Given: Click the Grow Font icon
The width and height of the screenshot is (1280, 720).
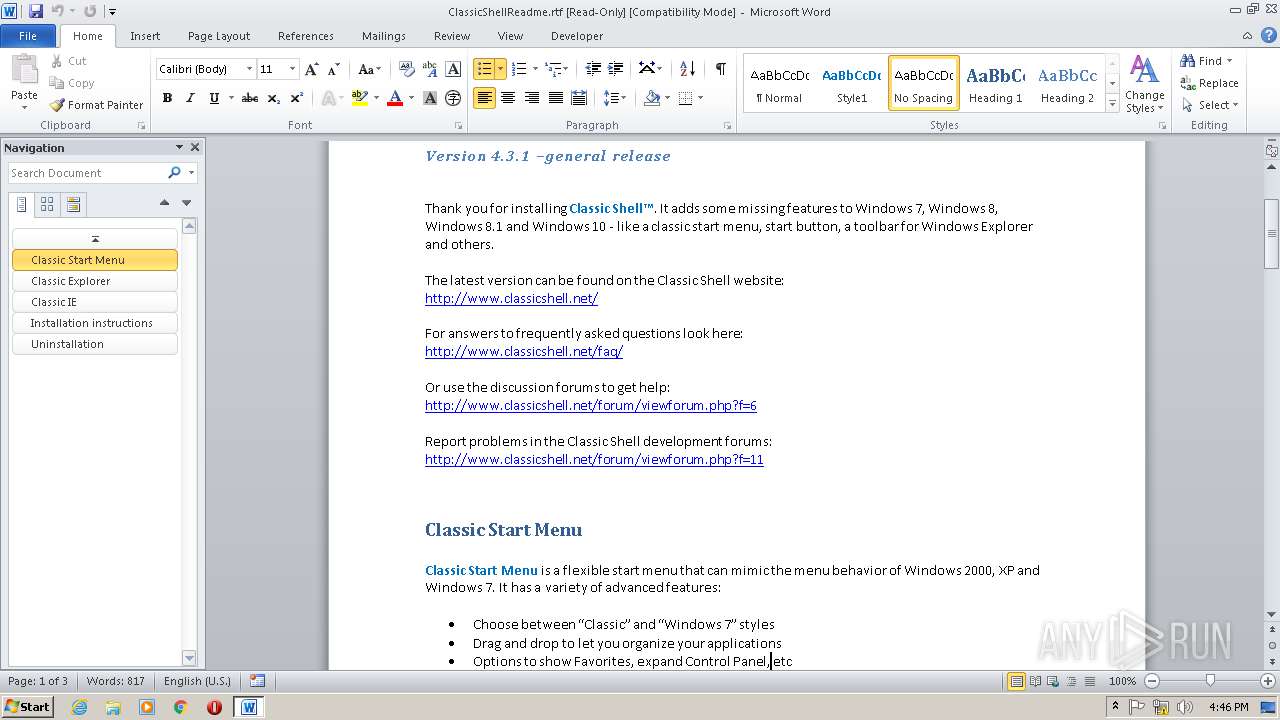Looking at the screenshot, I should [312, 69].
